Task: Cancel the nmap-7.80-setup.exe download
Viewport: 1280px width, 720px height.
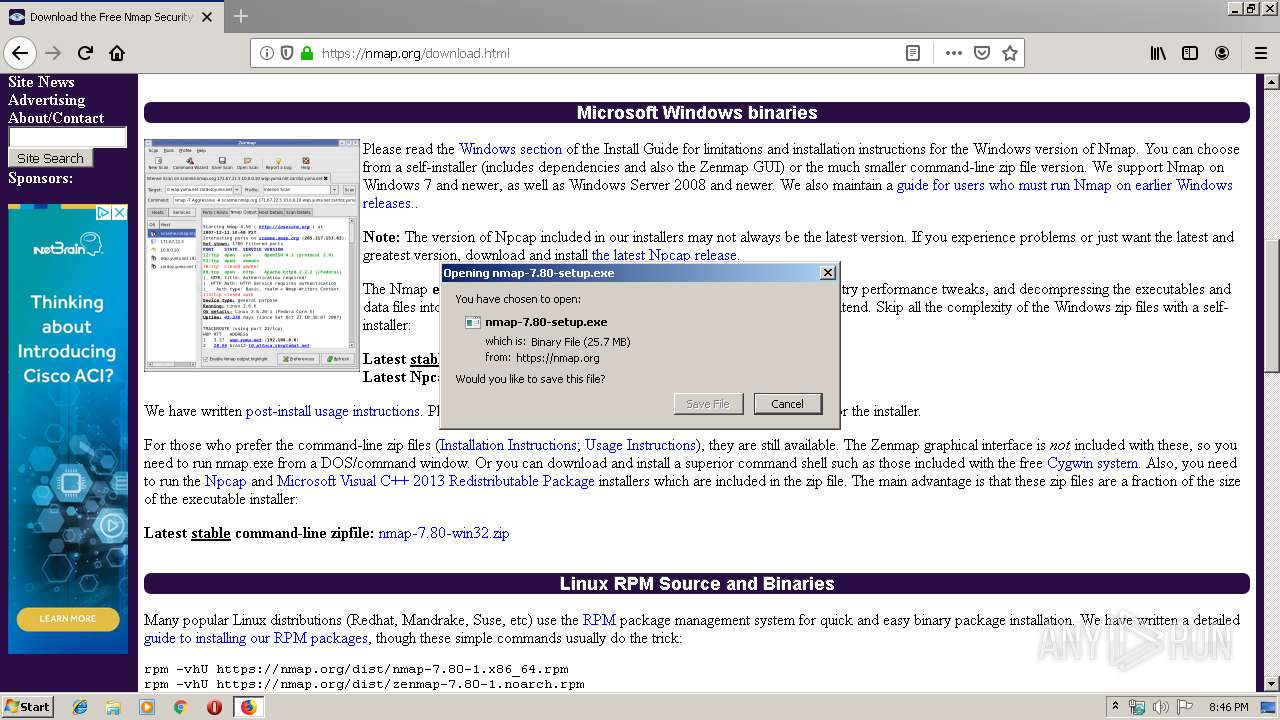Action: [787, 404]
